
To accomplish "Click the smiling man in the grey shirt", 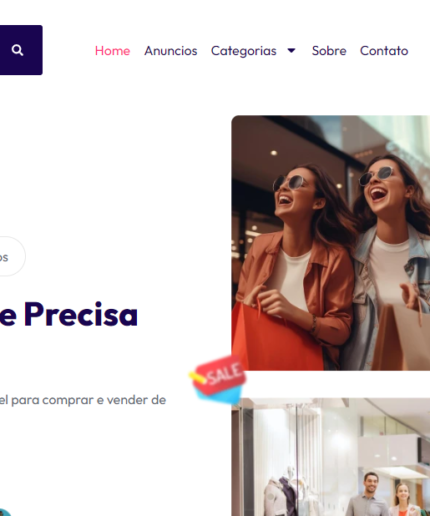I will (368, 494).
